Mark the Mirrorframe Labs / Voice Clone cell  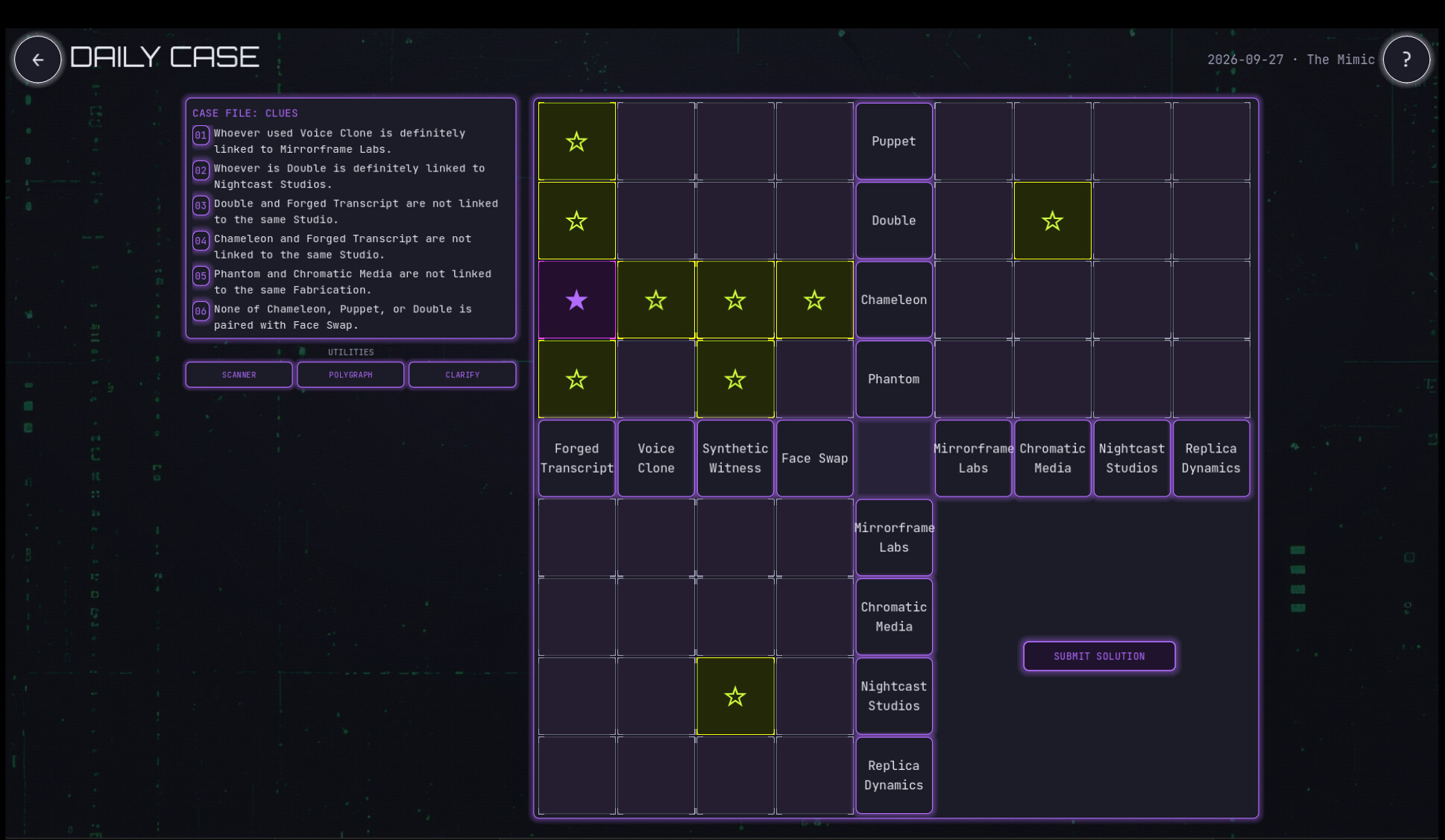(x=656, y=538)
